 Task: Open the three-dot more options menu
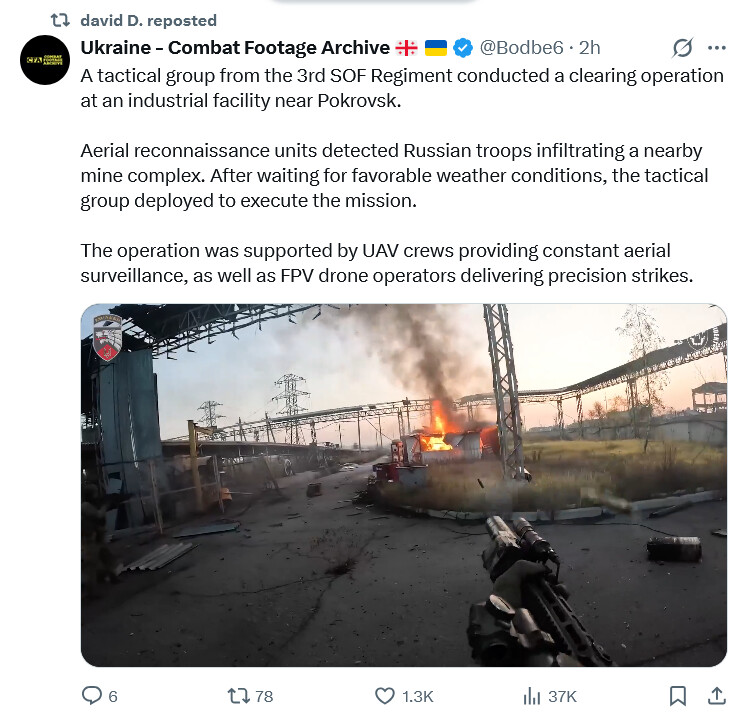point(716,48)
